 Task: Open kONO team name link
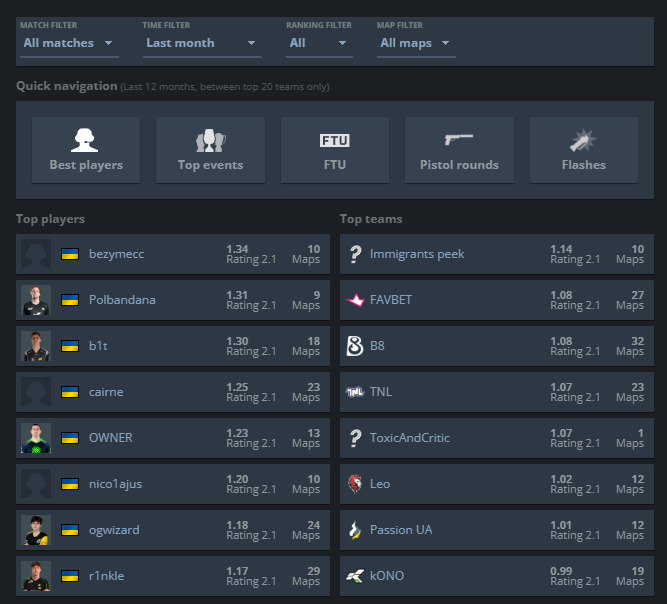click(387, 576)
